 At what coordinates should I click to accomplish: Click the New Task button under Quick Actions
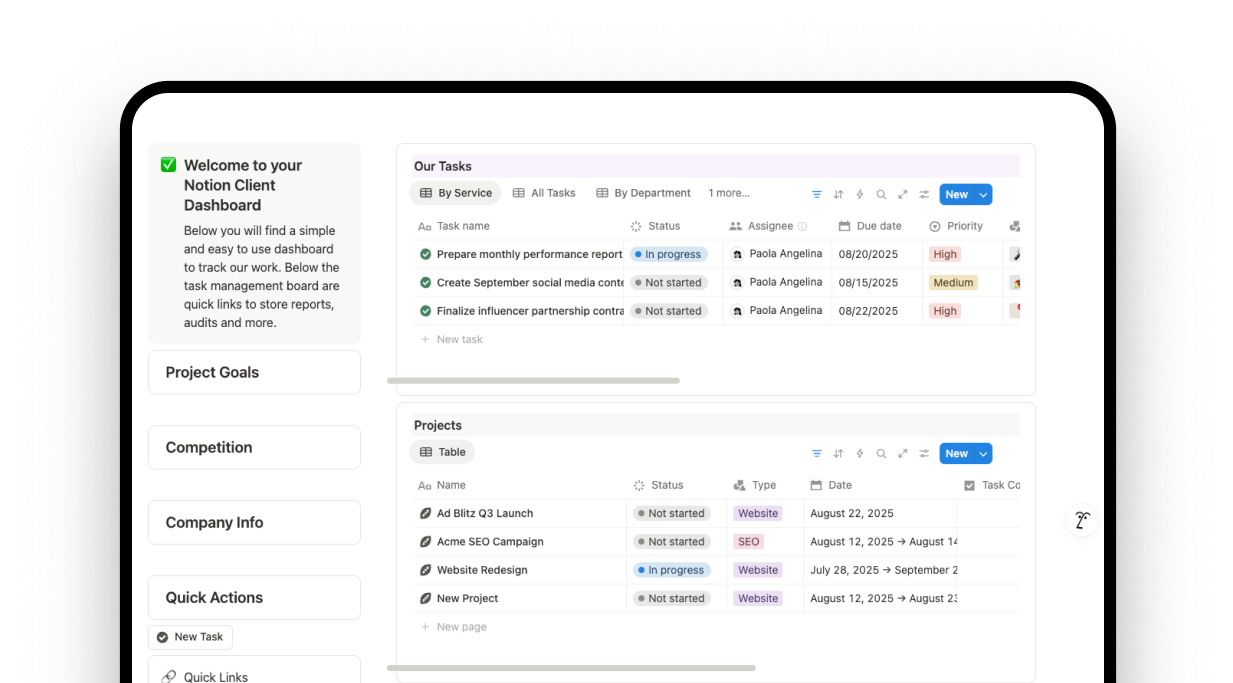point(190,637)
